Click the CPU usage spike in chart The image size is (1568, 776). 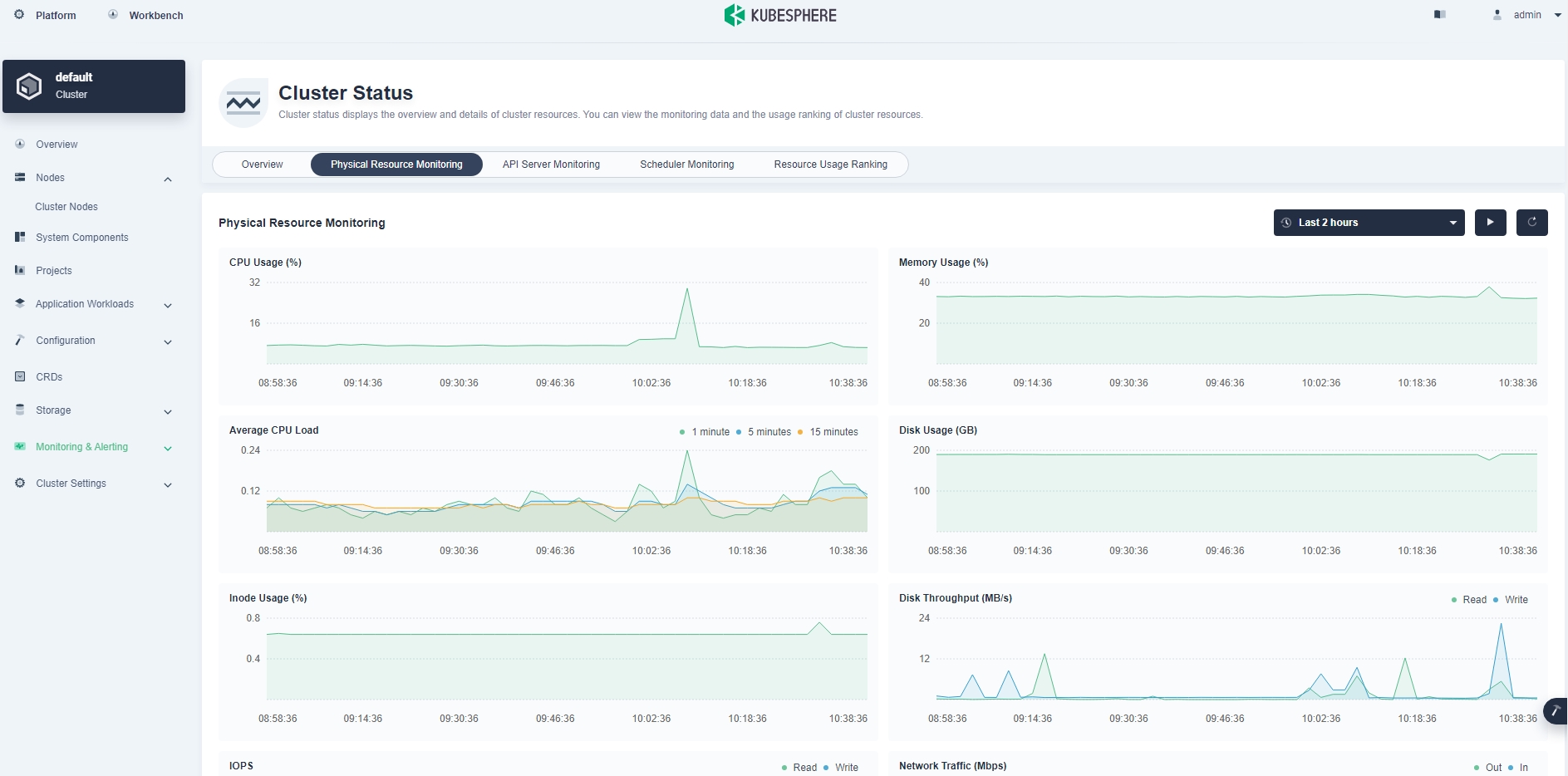pyautogui.click(x=687, y=290)
